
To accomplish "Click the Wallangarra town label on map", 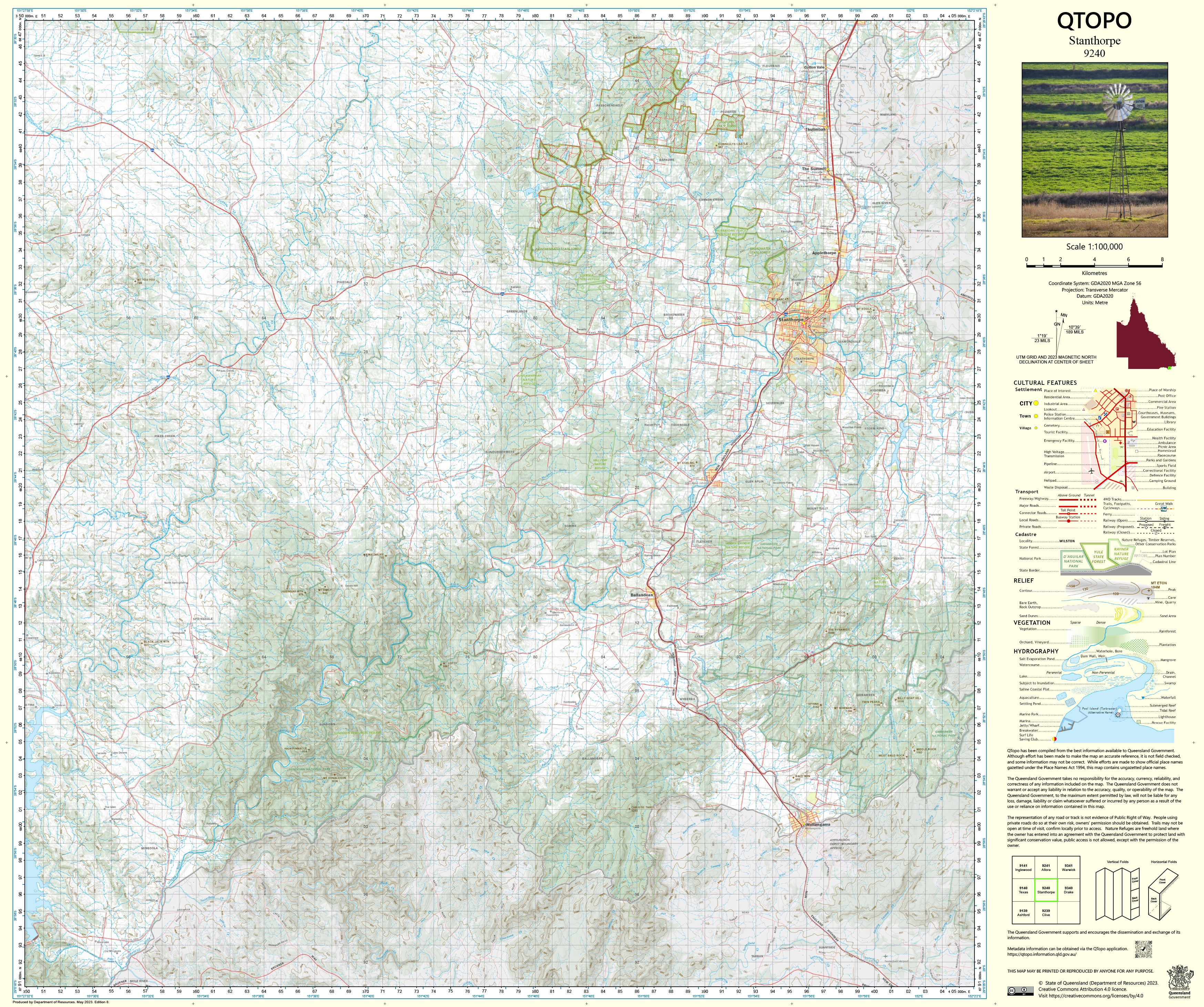I will pyautogui.click(x=818, y=825).
